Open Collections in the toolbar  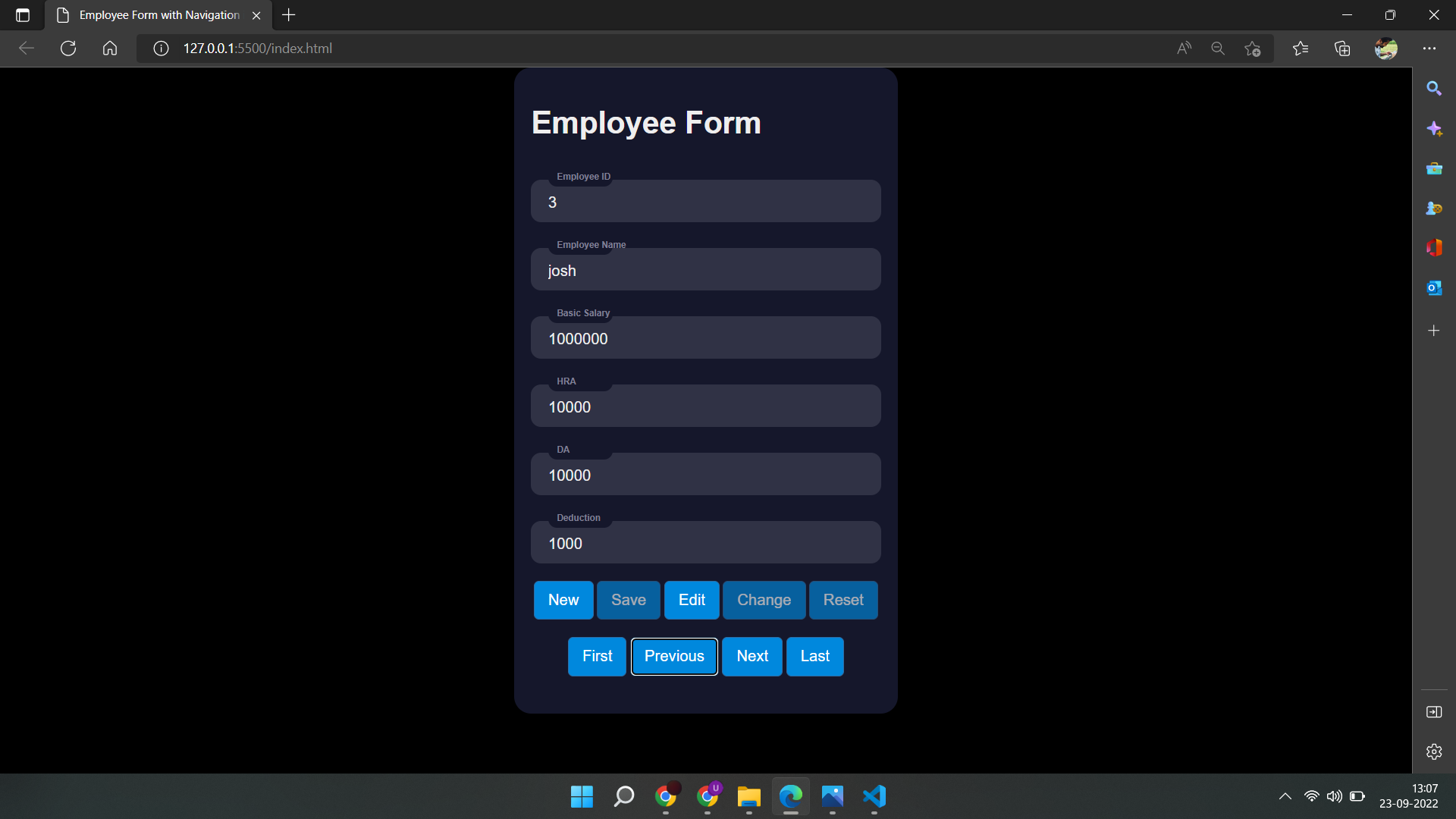point(1342,48)
